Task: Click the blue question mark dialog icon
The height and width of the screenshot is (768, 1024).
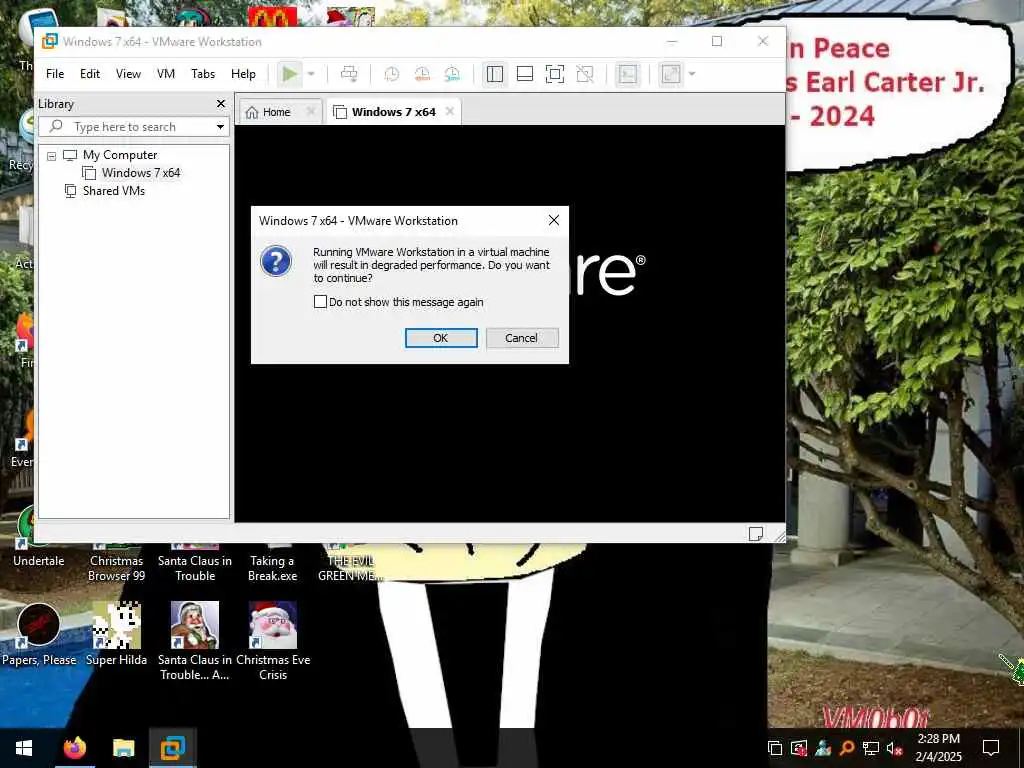Action: [276, 261]
